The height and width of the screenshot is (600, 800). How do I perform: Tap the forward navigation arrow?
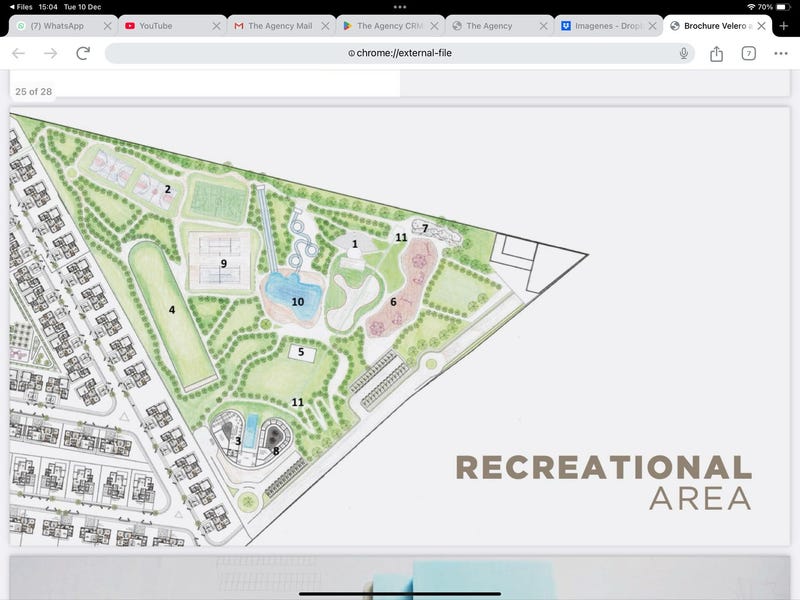click(50, 53)
